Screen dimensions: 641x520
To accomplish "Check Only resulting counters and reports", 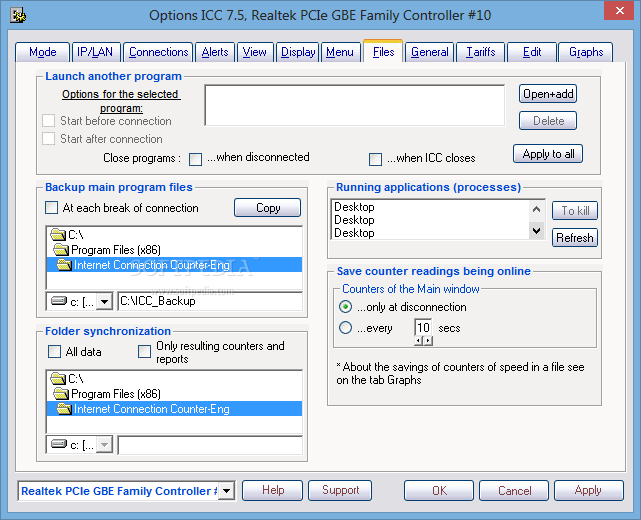I will [145, 352].
